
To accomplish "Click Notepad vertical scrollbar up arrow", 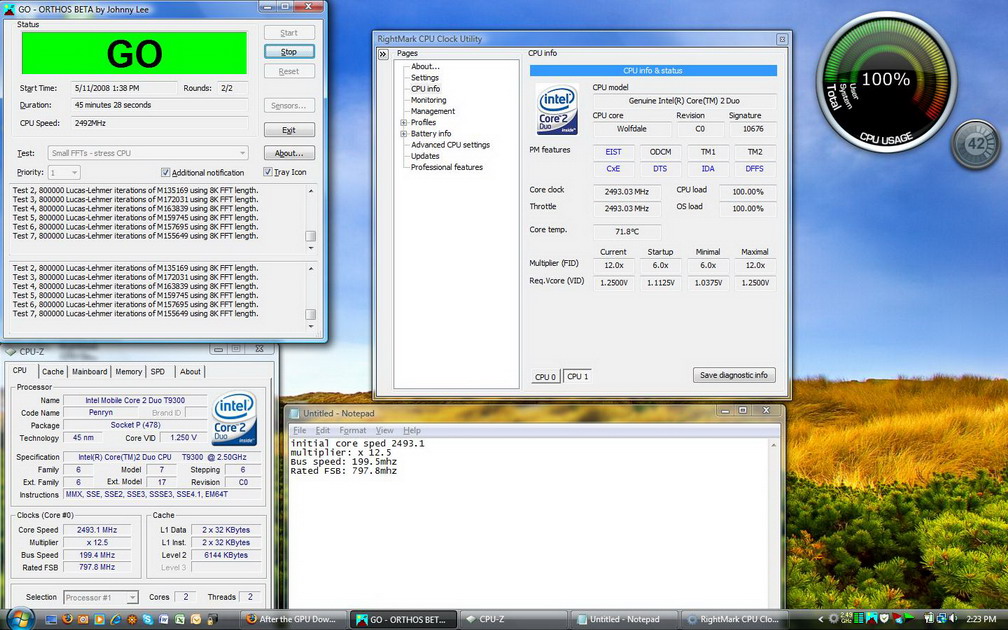I will [773, 445].
